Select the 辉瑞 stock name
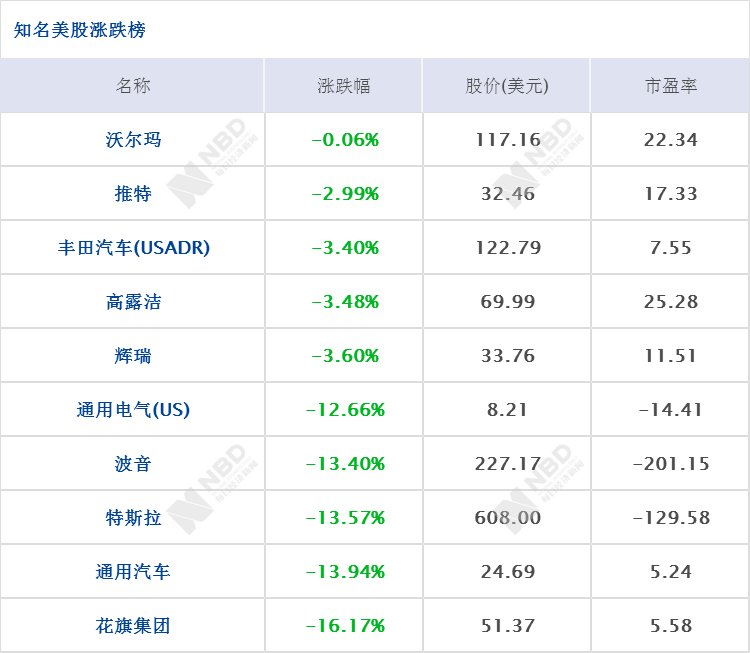Screen dimensions: 750x653 [x=133, y=356]
